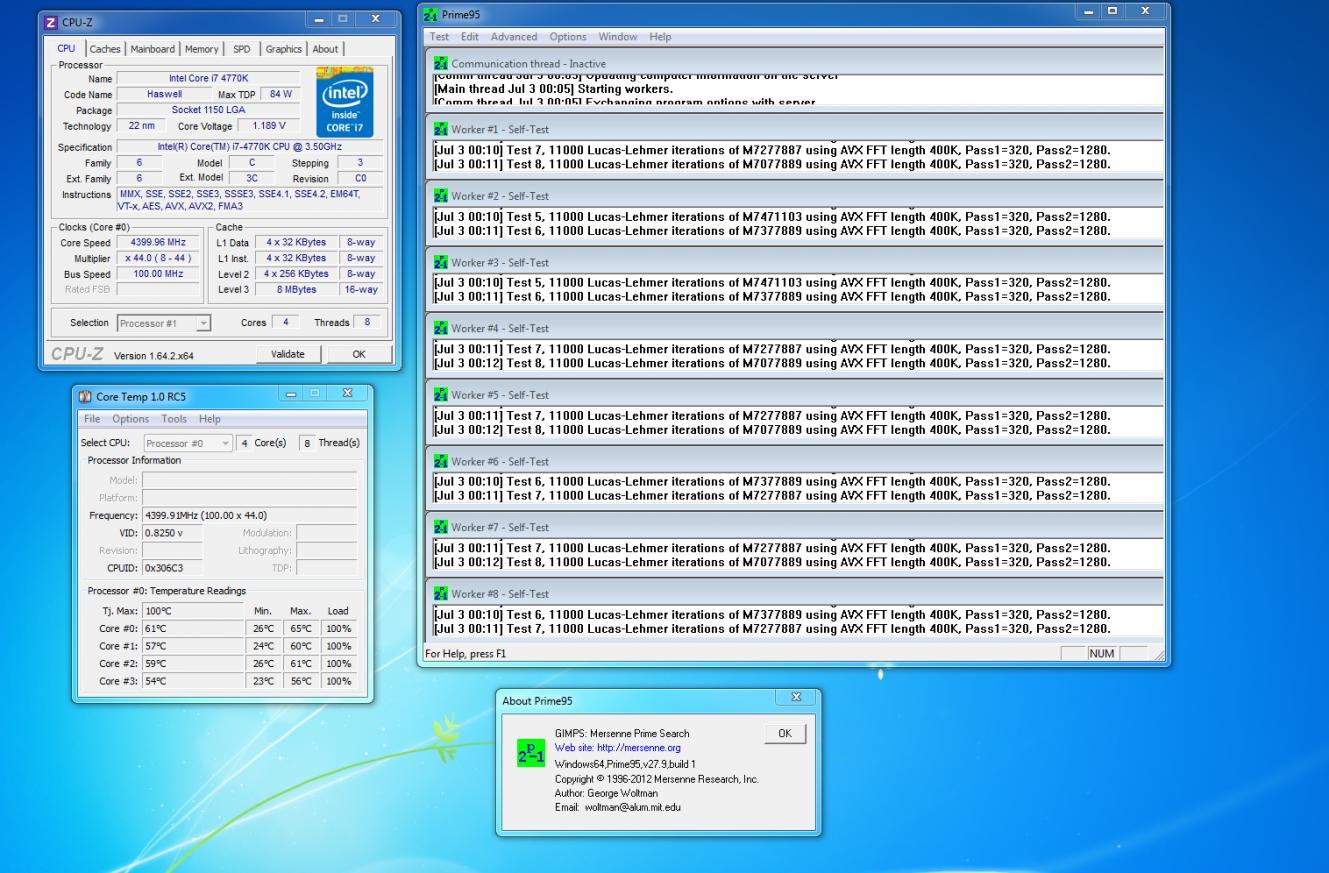
Task: Click the Max TDP value 84 W
Action: (x=280, y=94)
